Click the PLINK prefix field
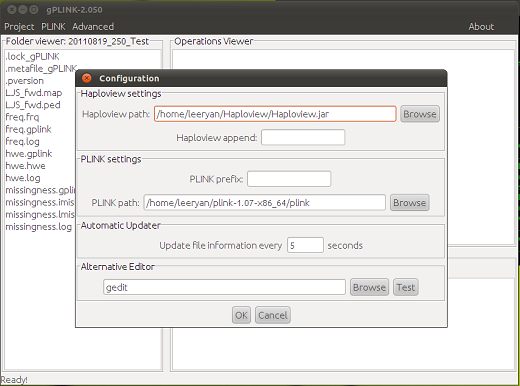The width and height of the screenshot is (520, 386). pyautogui.click(x=289, y=179)
